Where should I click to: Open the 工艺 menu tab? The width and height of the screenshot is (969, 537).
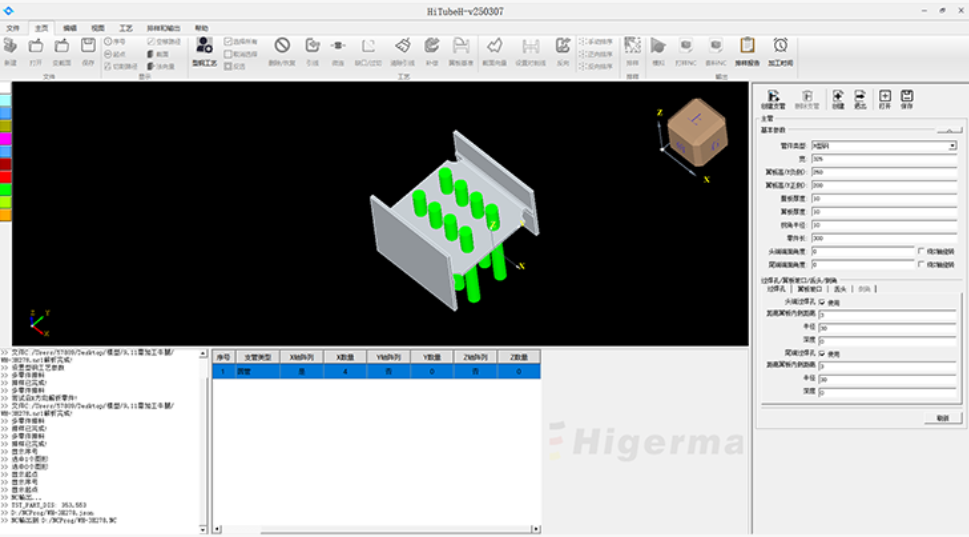point(126,29)
